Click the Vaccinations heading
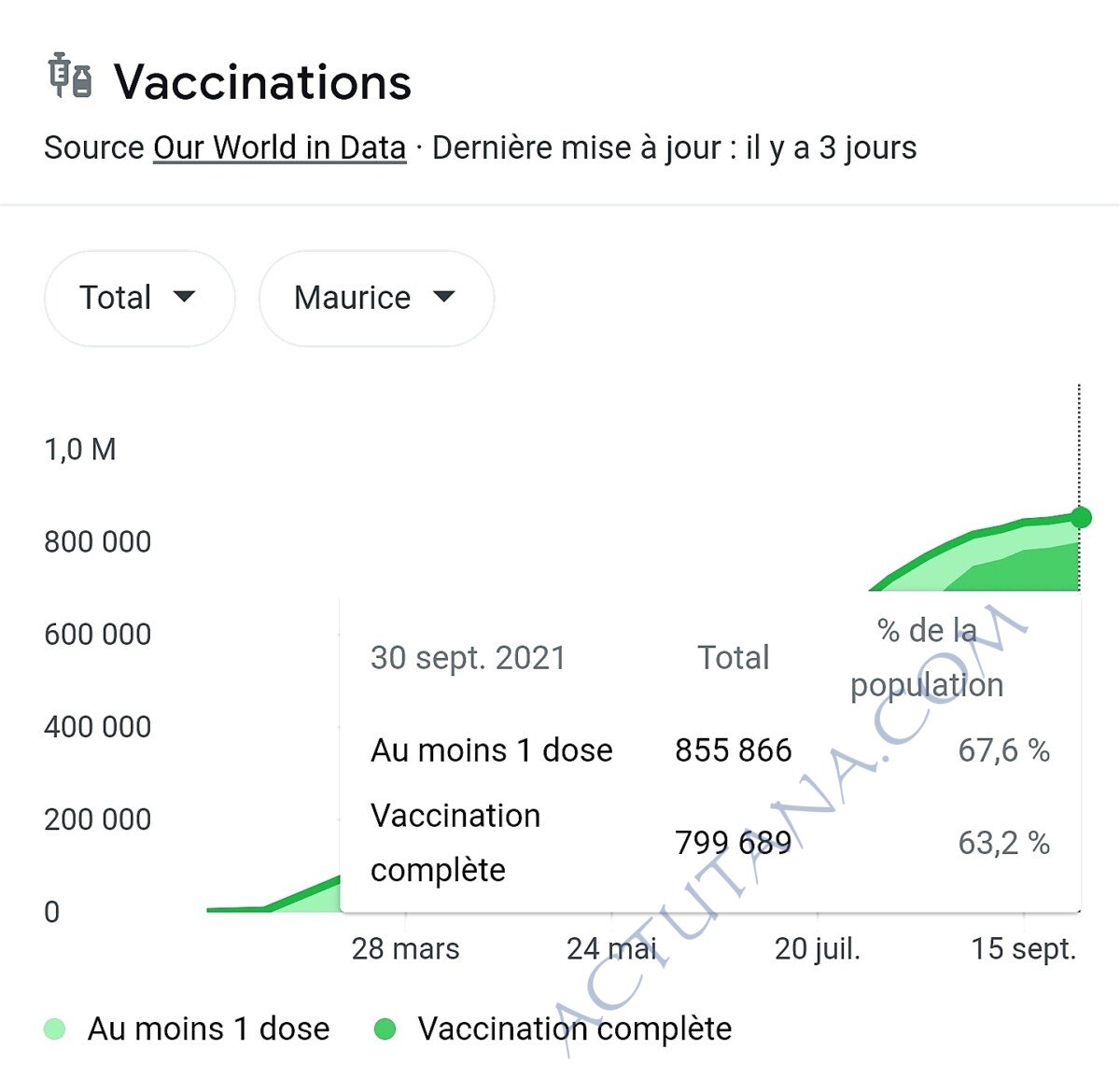This screenshot has width=1120, height=1092. point(262,82)
